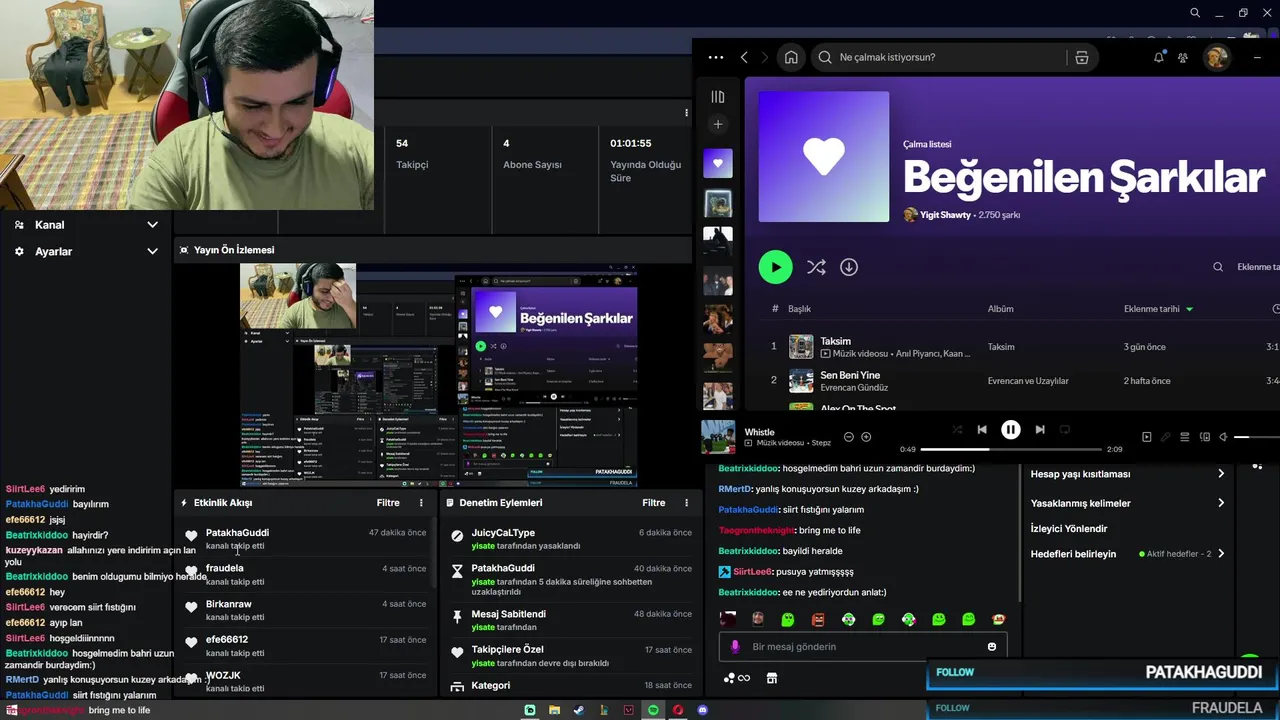
Task: Open Spotify three-dot main menu
Action: [715, 57]
